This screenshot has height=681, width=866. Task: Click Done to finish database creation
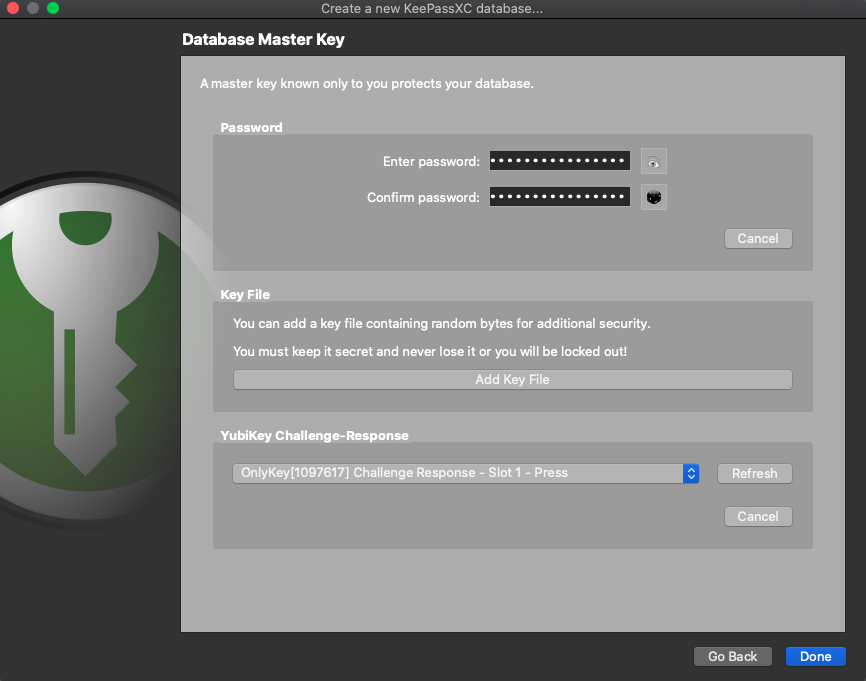816,656
